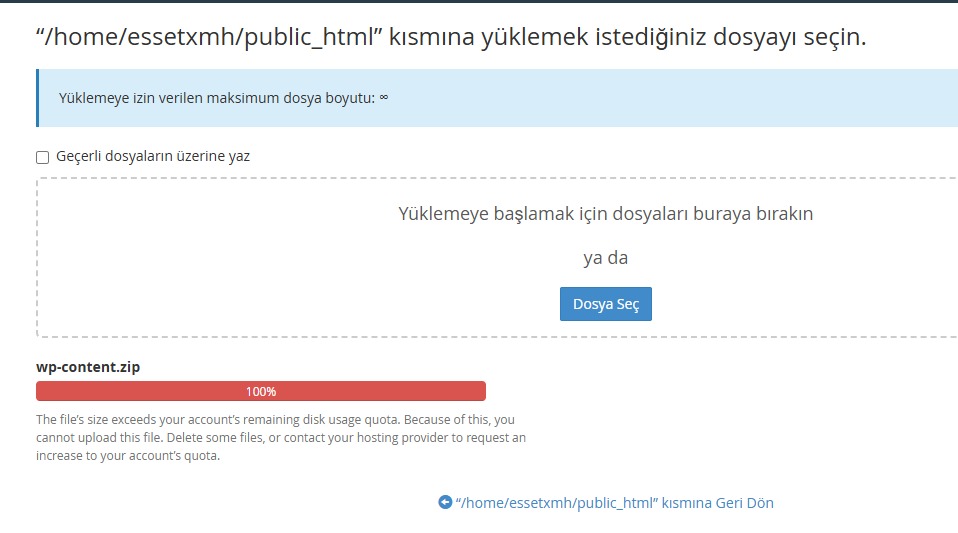Click the 'Geçerli dosyaların üzerine yaz' label text
Viewport: 958px width, 533px height.
click(x=153, y=157)
